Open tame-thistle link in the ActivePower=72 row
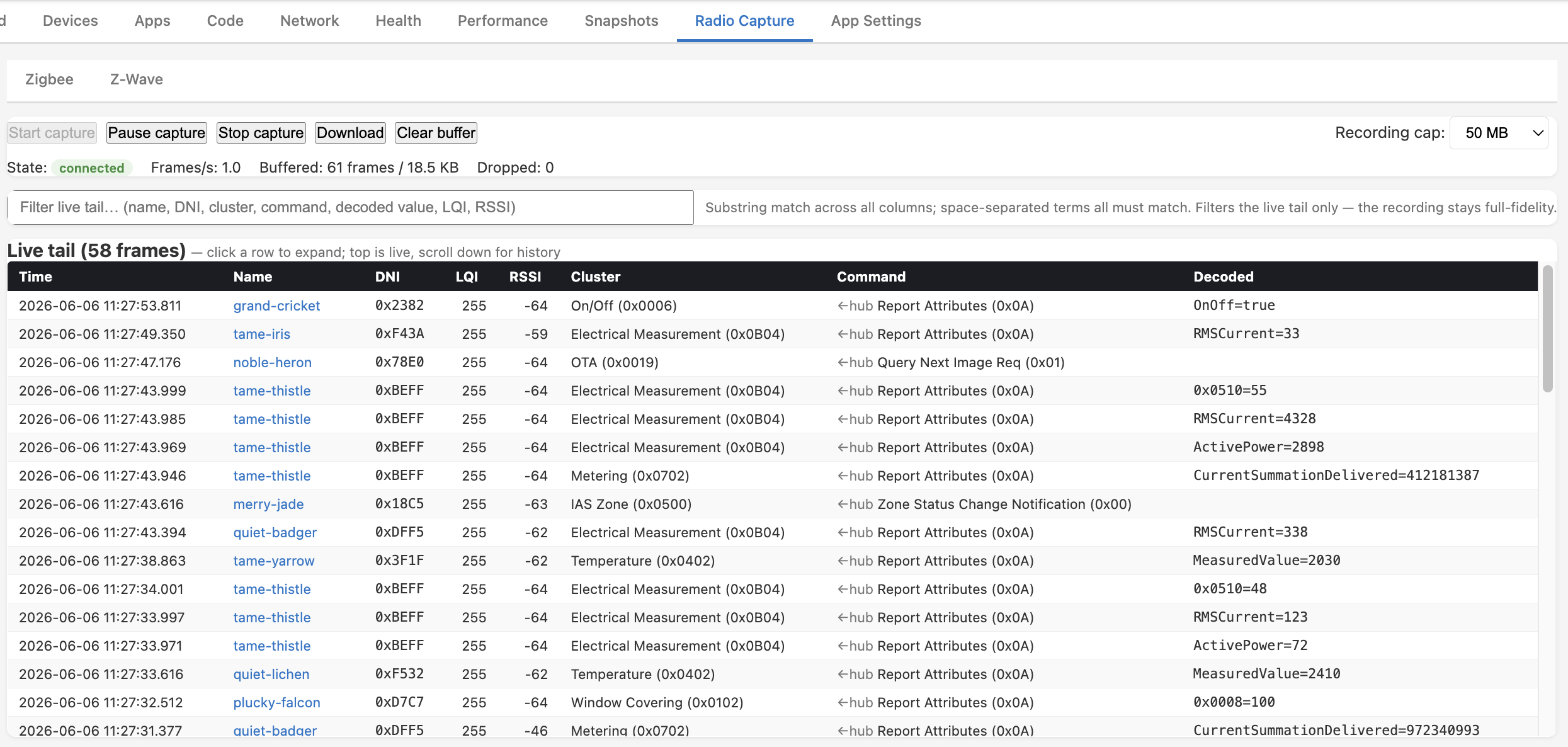Viewport: 1568px width, 747px height. (271, 646)
